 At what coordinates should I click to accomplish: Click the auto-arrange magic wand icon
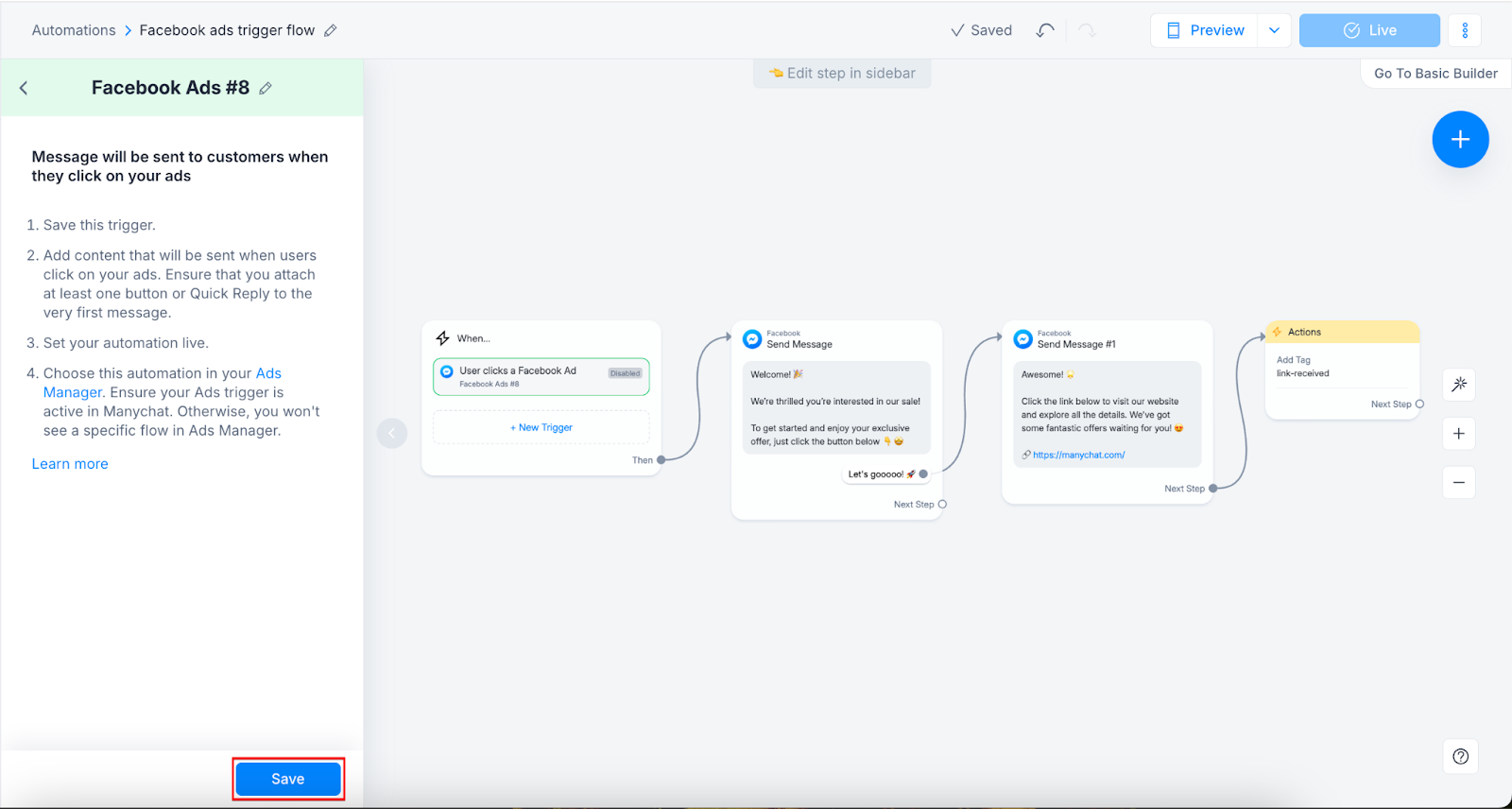point(1459,384)
